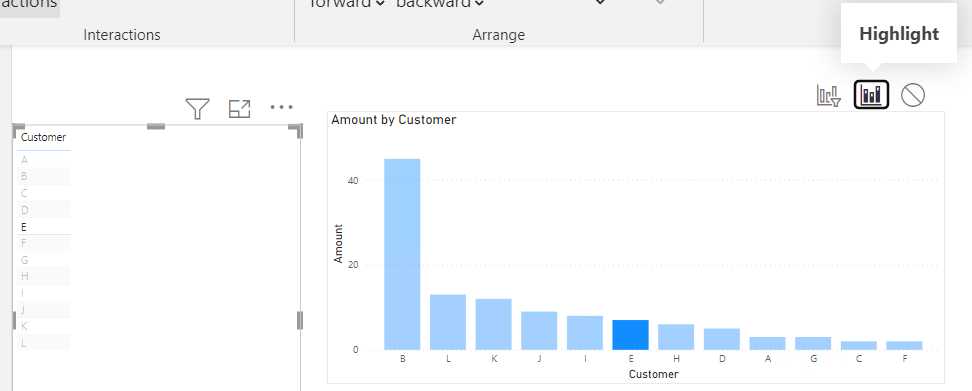The image size is (972, 391).
Task: Click the Amount y-axis title
Action: [338, 244]
